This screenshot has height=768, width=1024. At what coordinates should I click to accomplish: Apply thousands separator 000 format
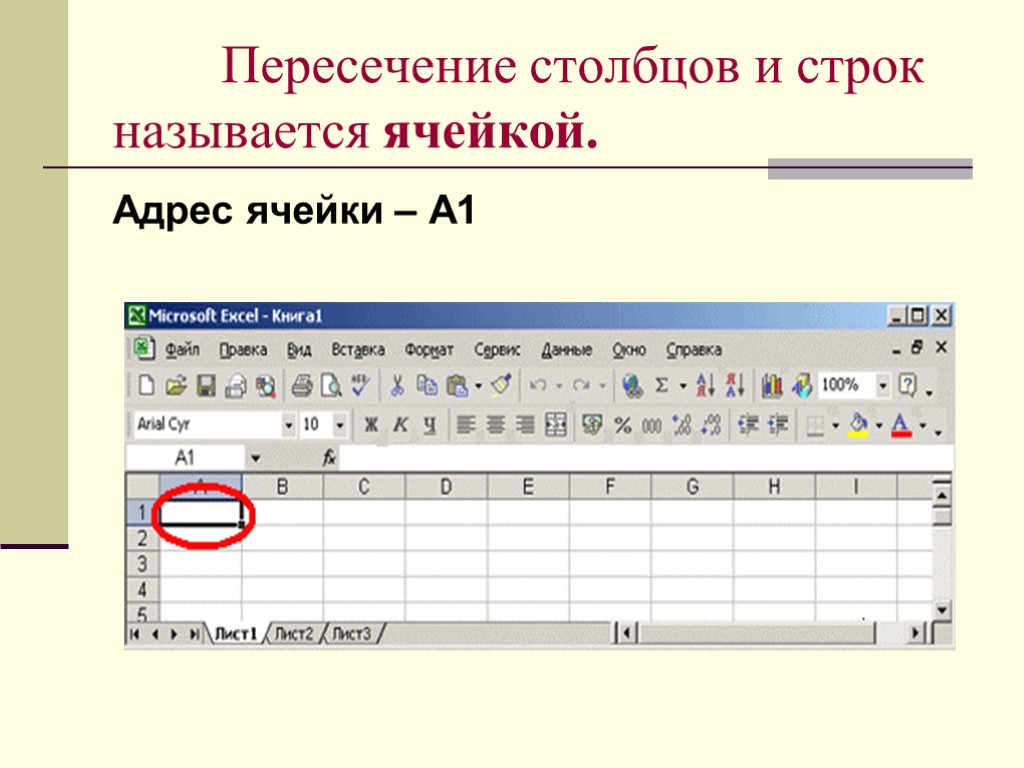coord(652,426)
